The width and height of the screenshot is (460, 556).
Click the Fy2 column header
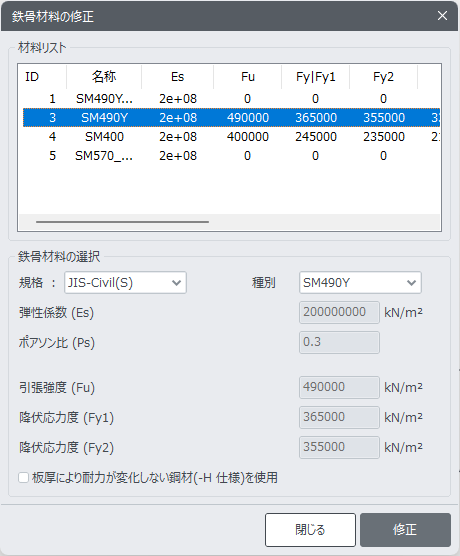(383, 77)
